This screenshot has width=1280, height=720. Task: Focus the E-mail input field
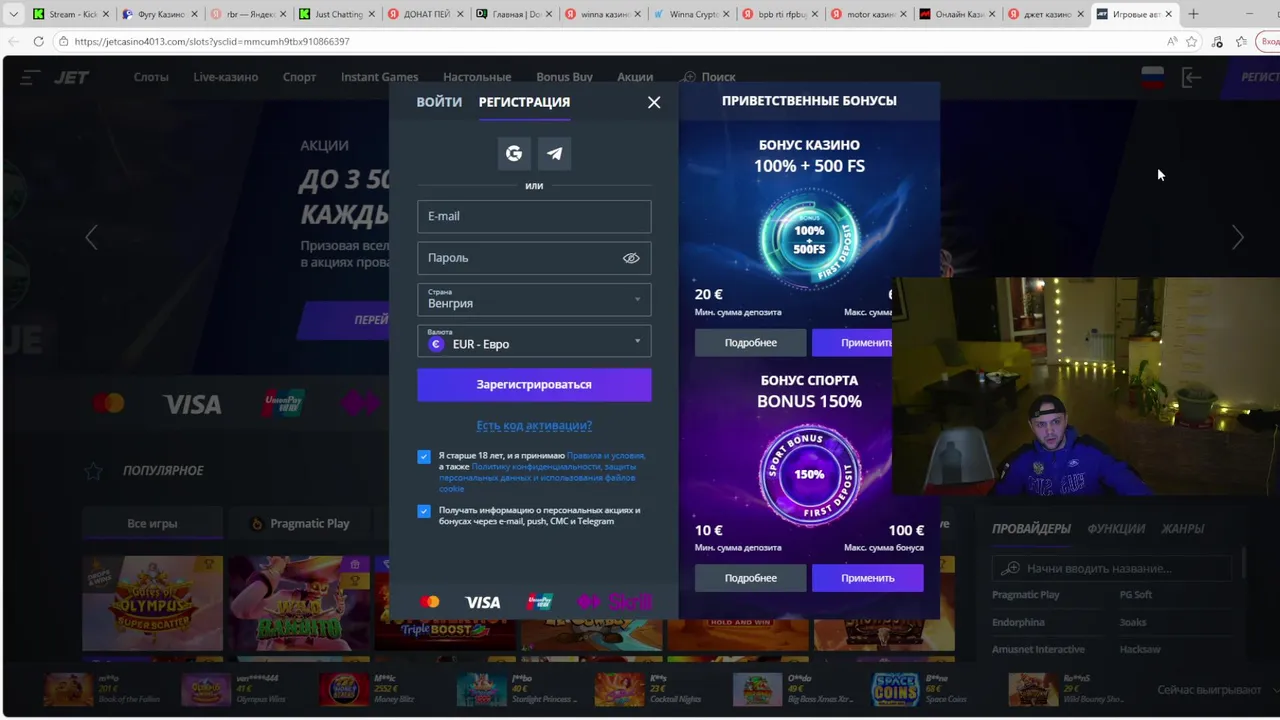coord(534,216)
